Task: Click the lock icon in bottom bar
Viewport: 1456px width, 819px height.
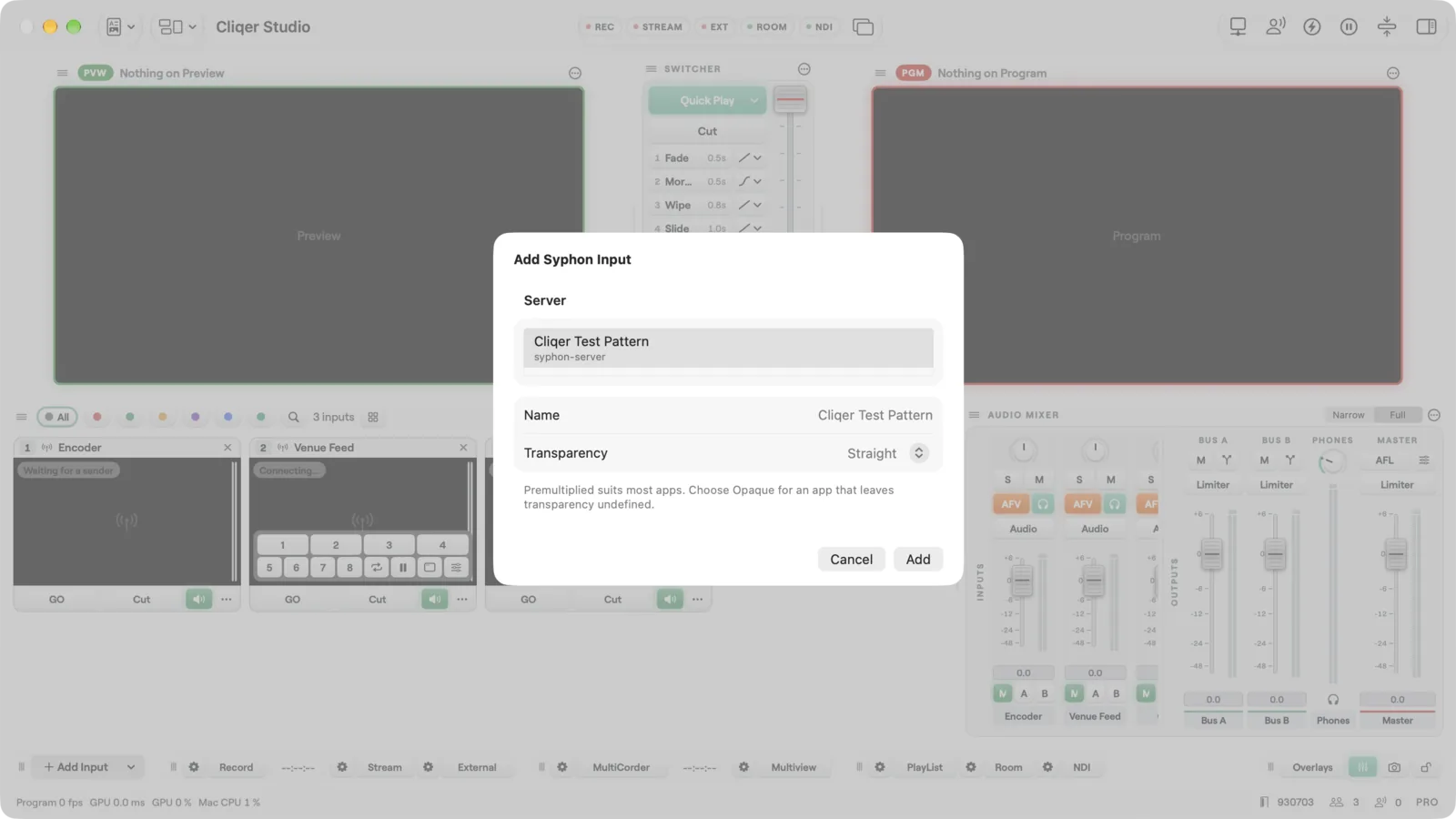Action: click(1426, 768)
